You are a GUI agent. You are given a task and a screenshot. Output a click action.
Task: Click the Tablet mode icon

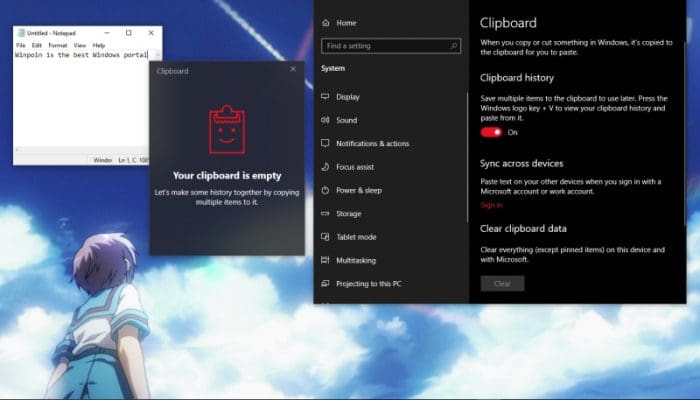coord(326,237)
